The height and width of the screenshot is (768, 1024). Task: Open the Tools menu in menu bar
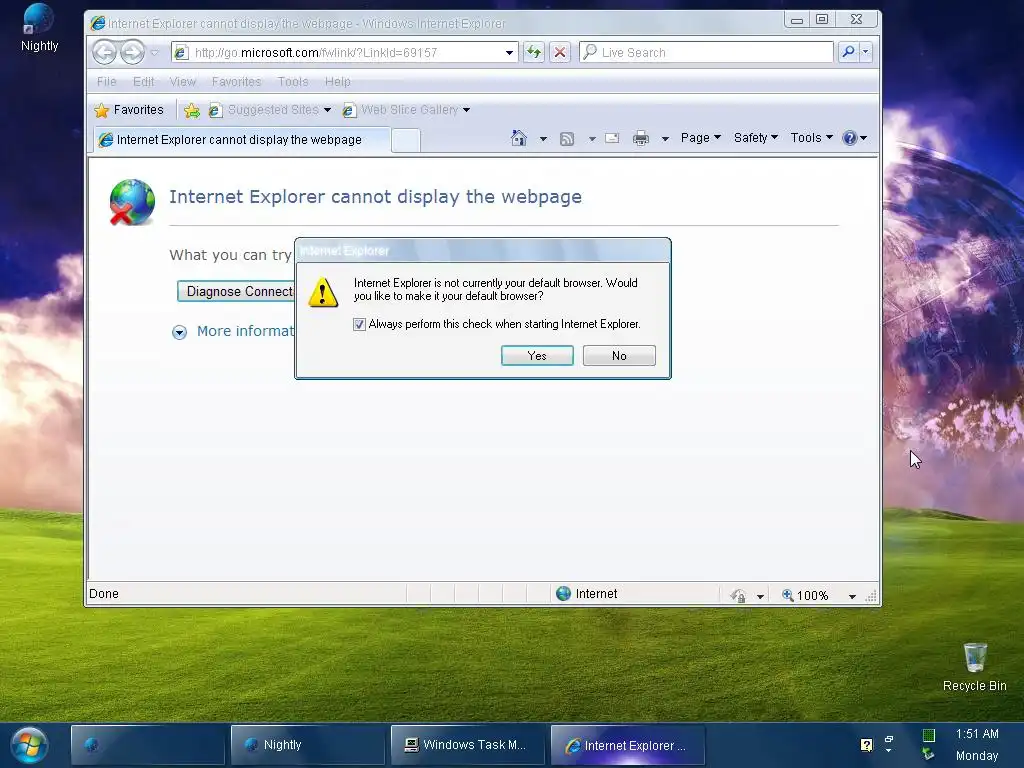293,82
